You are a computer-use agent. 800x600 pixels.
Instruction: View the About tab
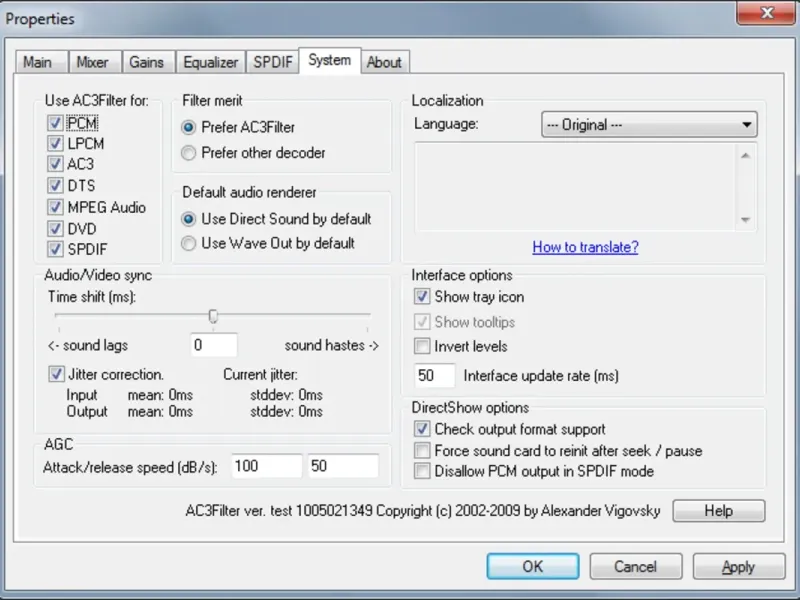pos(385,62)
